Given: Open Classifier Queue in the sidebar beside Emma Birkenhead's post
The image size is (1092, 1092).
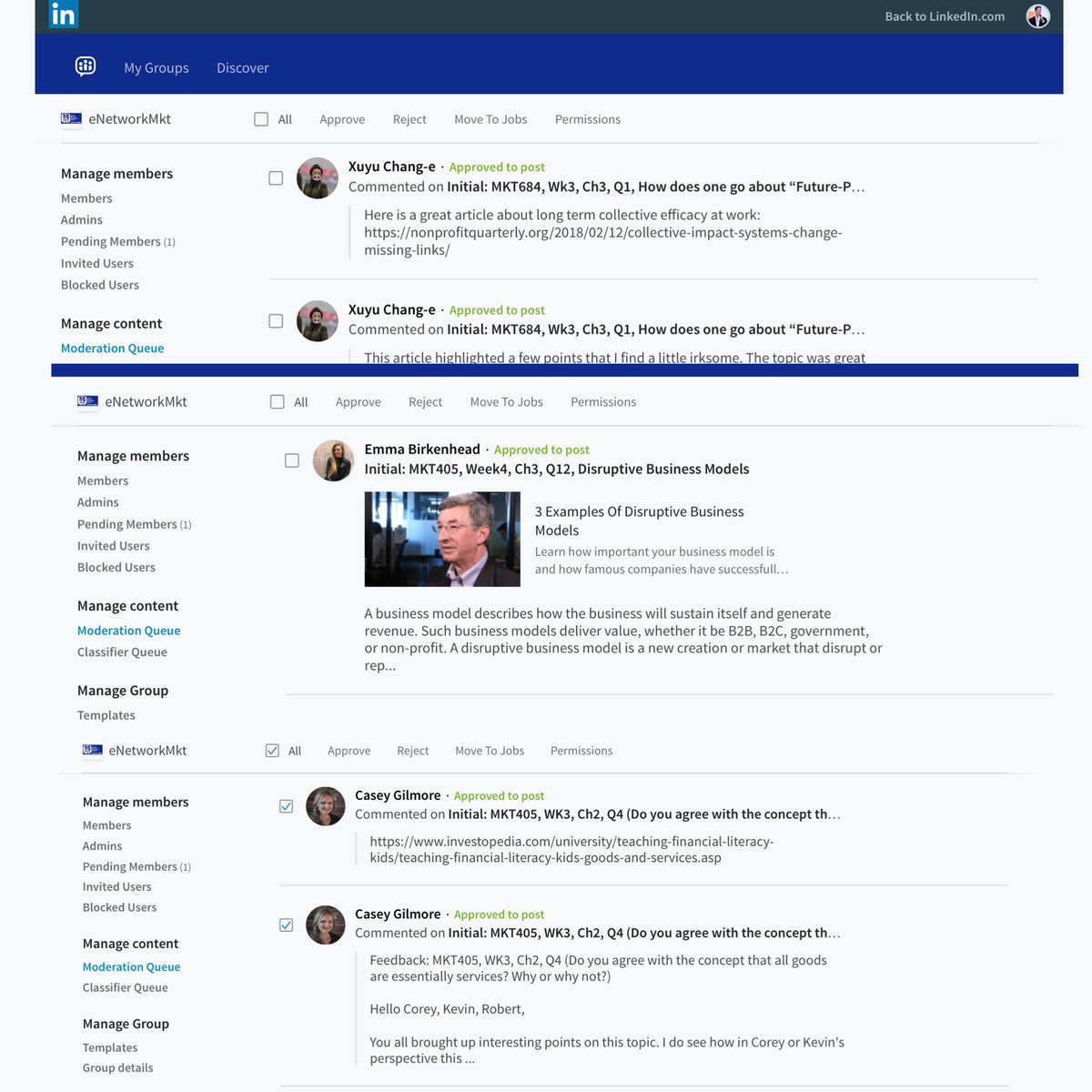Looking at the screenshot, I should pos(123,652).
